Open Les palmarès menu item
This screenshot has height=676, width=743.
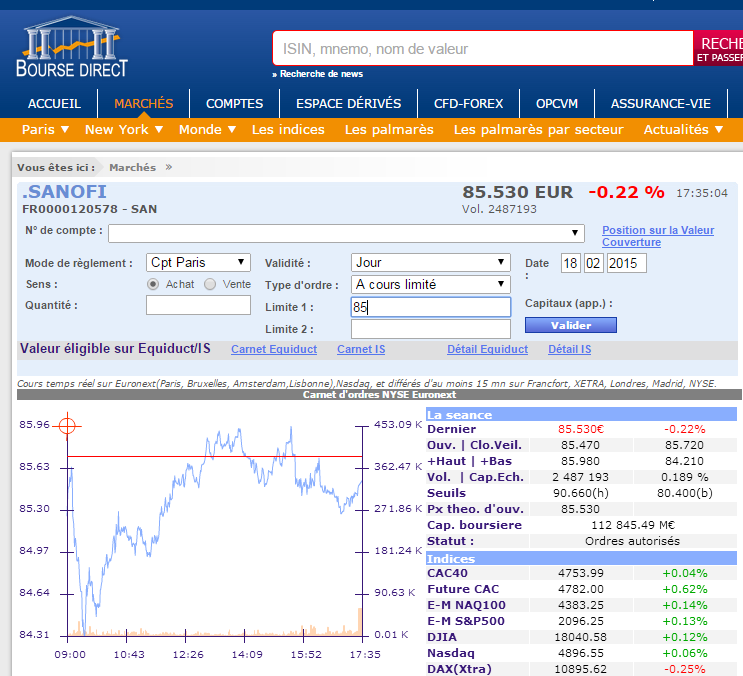click(389, 129)
